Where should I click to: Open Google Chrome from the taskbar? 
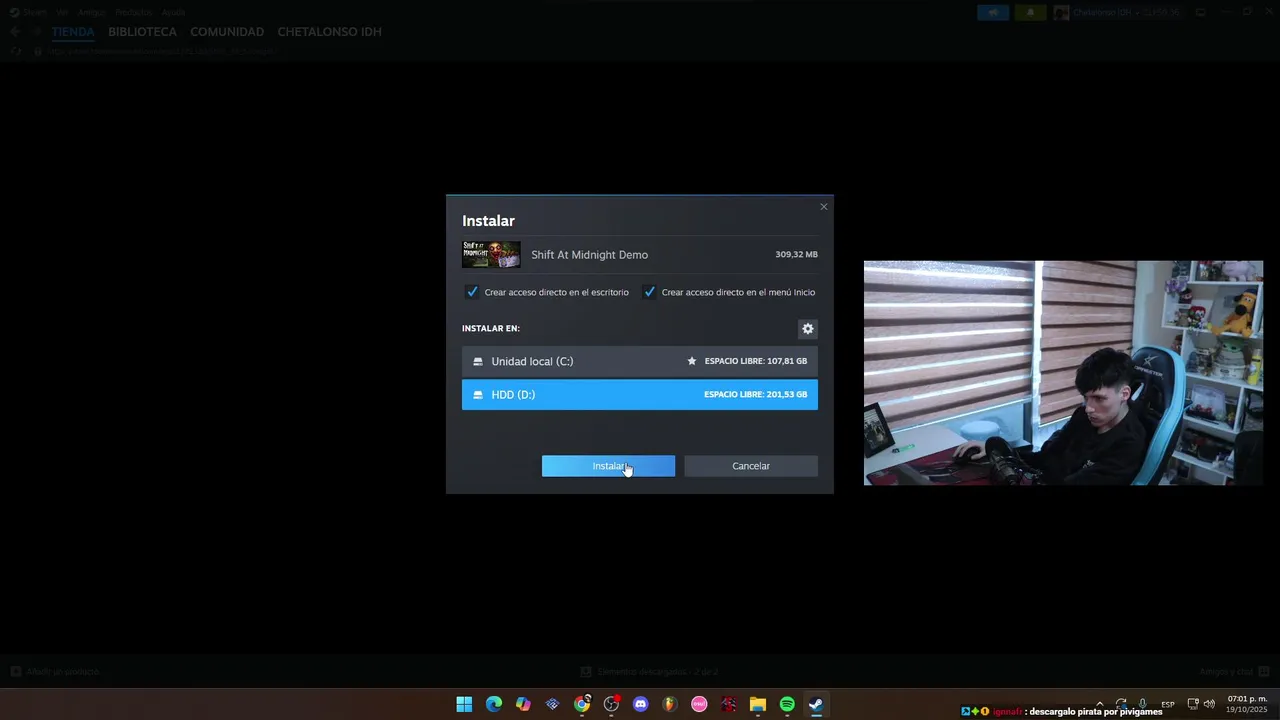pyautogui.click(x=582, y=704)
